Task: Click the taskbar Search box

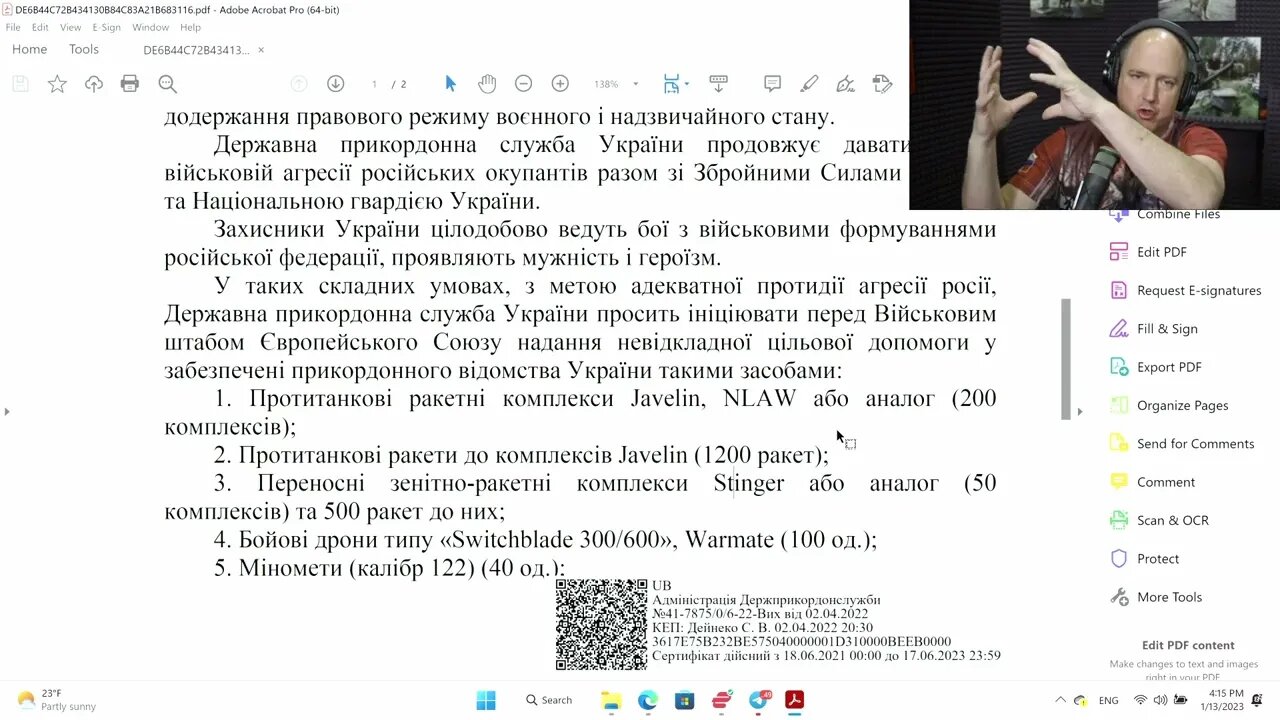Action: 550,700
